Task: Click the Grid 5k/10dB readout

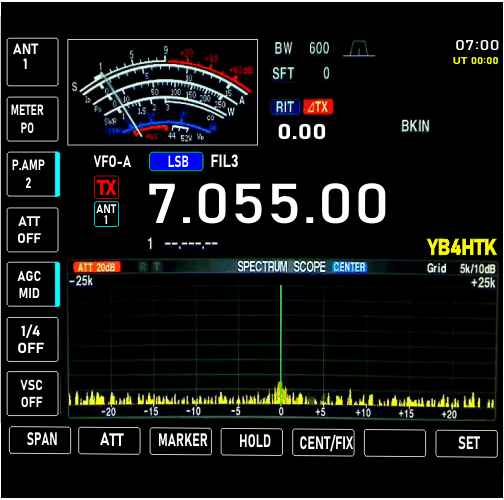Action: [461, 268]
